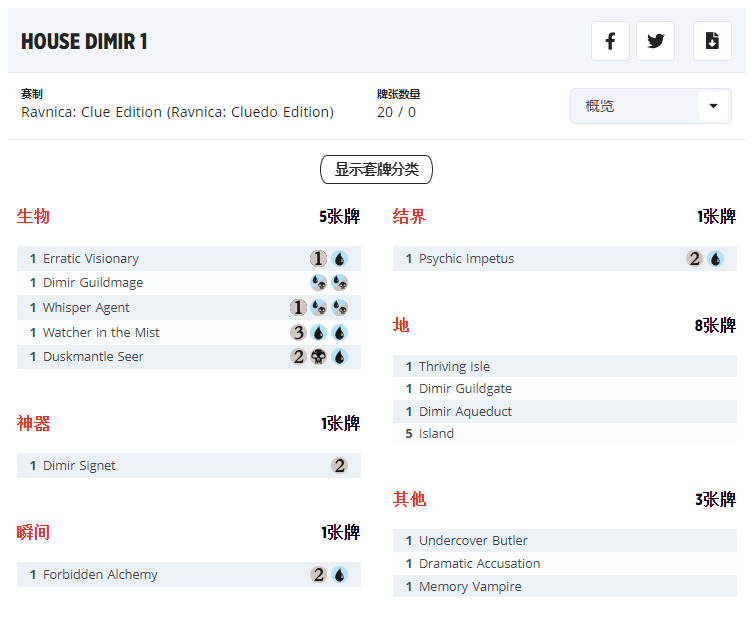Click the generic 3 mana symbol on Watcher in the Mist
753x638 pixels.
pyautogui.click(x=298, y=333)
